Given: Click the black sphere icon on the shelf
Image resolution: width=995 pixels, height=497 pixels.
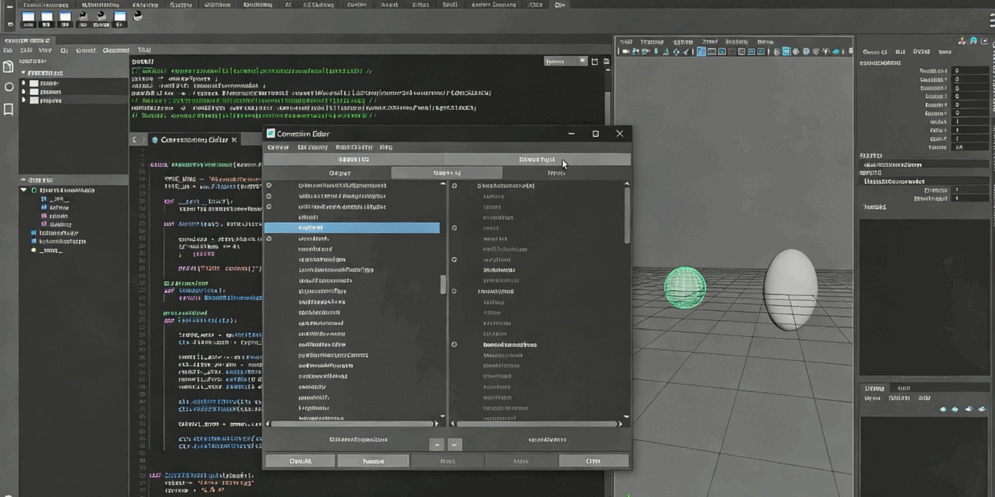Looking at the screenshot, I should point(138,16).
